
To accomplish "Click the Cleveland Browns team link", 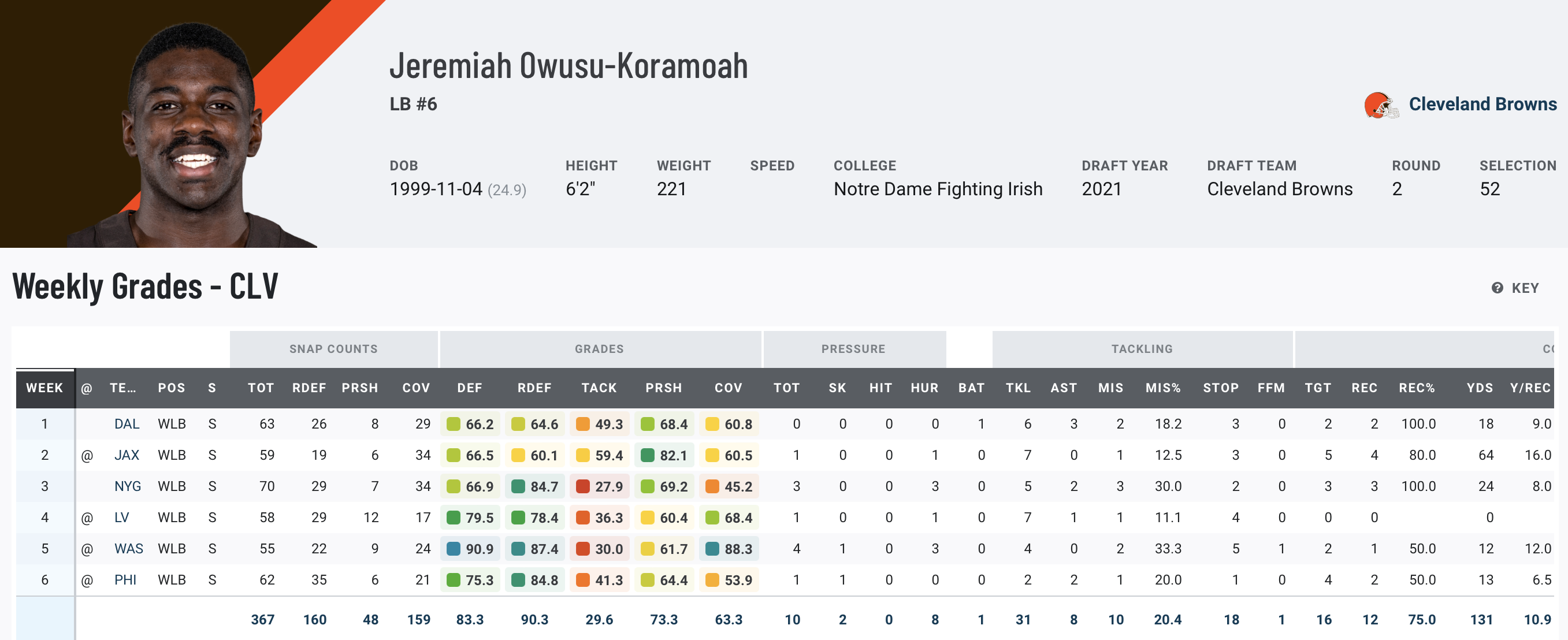I will [x=1482, y=104].
